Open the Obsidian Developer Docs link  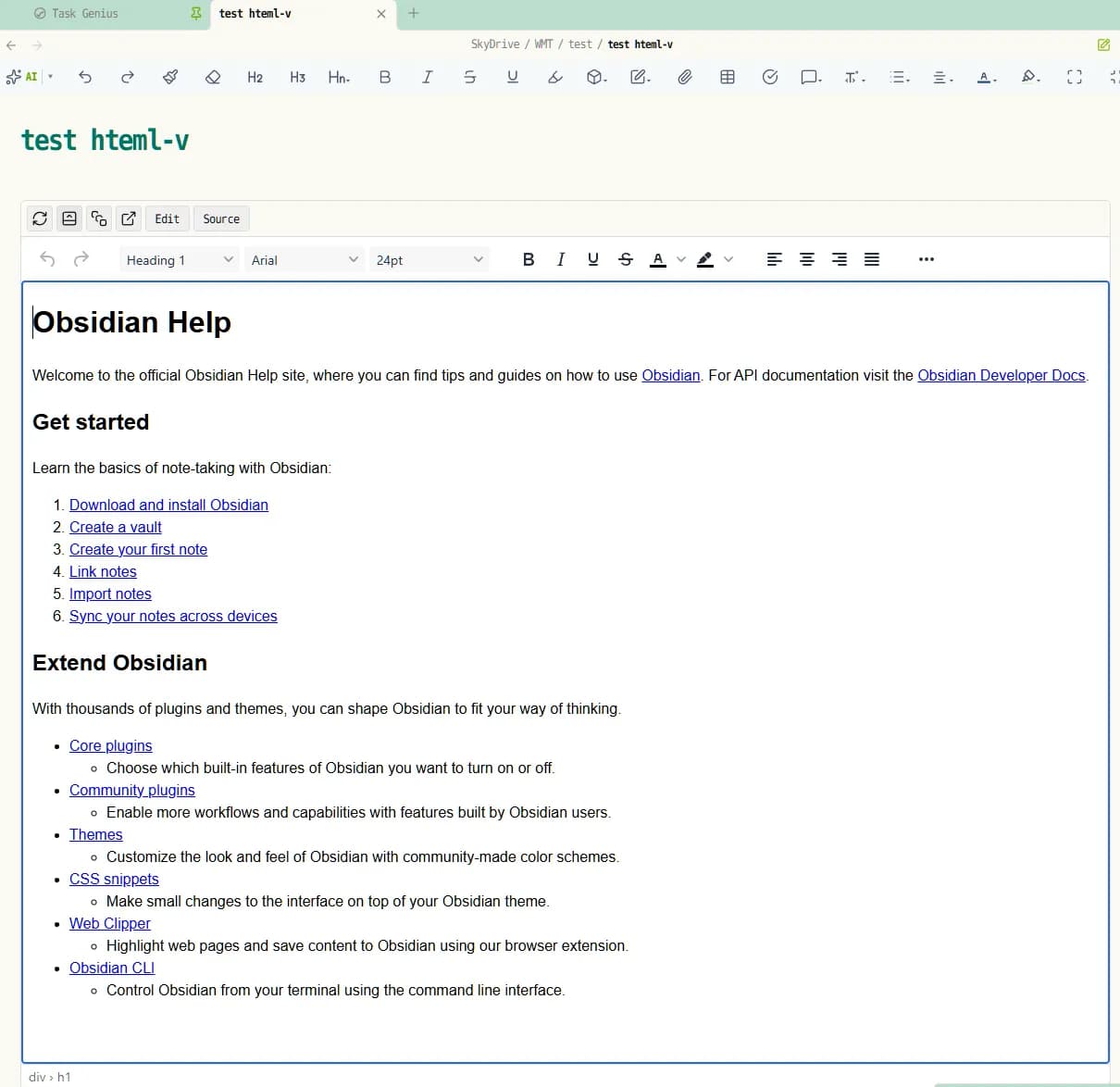(1002, 375)
